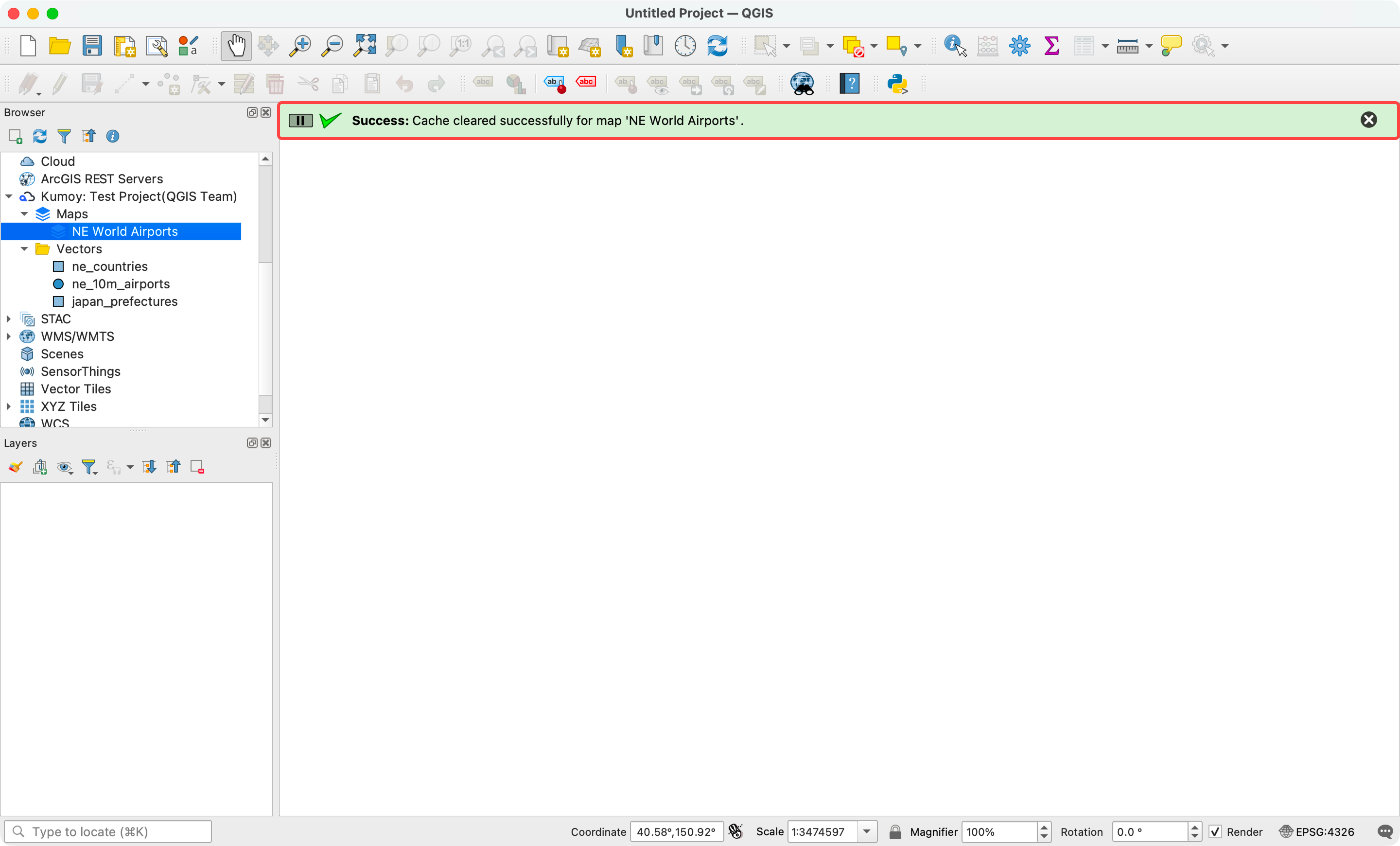Toggle mouse display extents icon by Coordinate
Screen dimensions: 1400x846
735,832
